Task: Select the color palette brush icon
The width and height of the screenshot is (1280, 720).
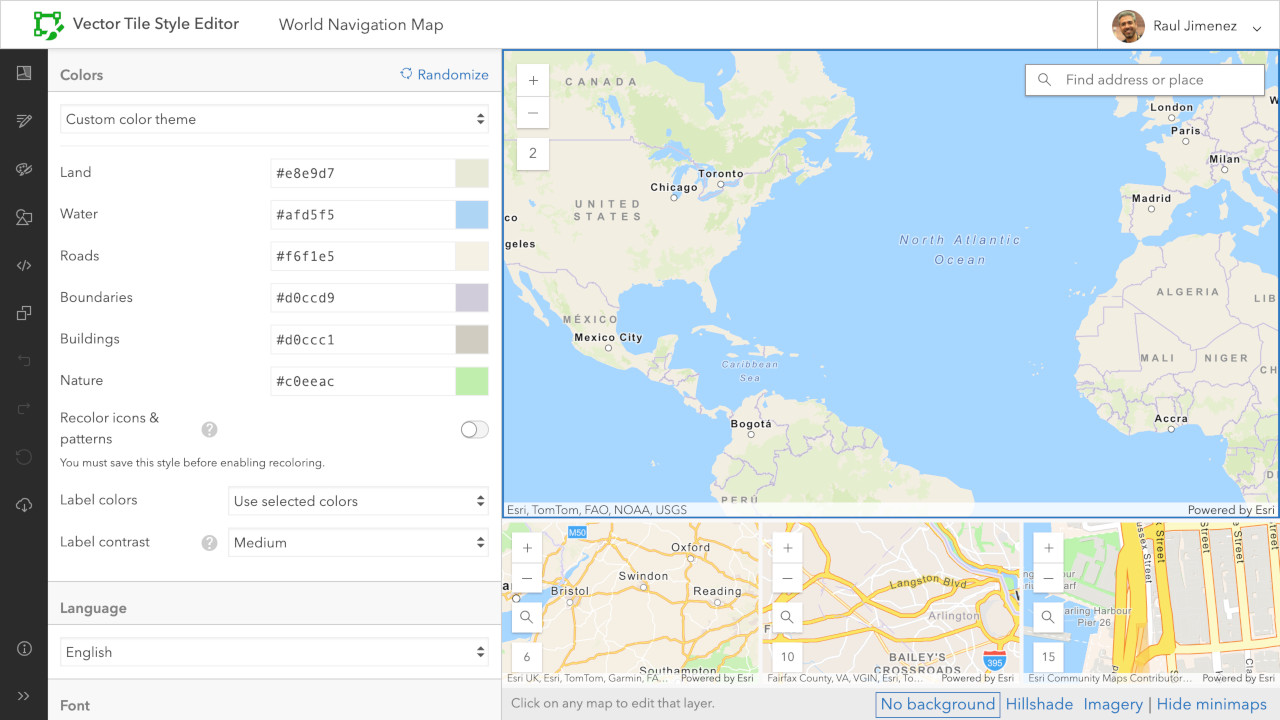Action: (x=24, y=169)
